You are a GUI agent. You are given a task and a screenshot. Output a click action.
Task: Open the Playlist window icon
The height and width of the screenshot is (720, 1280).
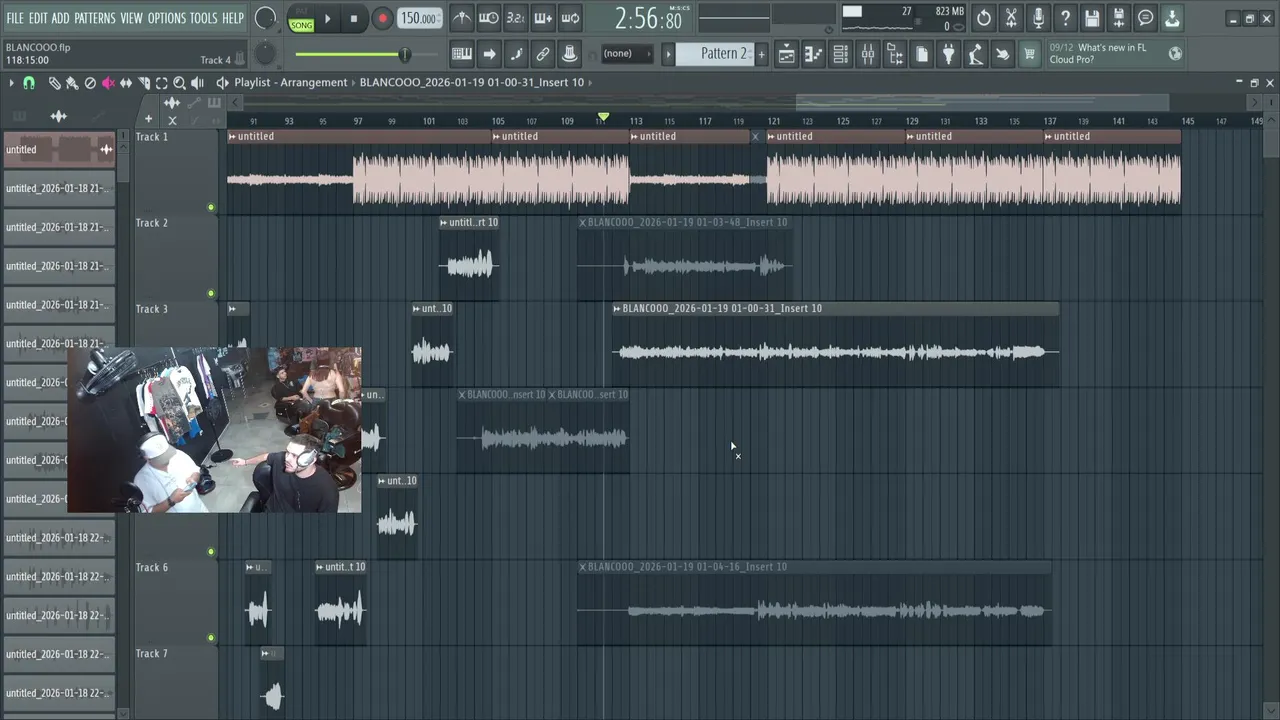tap(787, 54)
